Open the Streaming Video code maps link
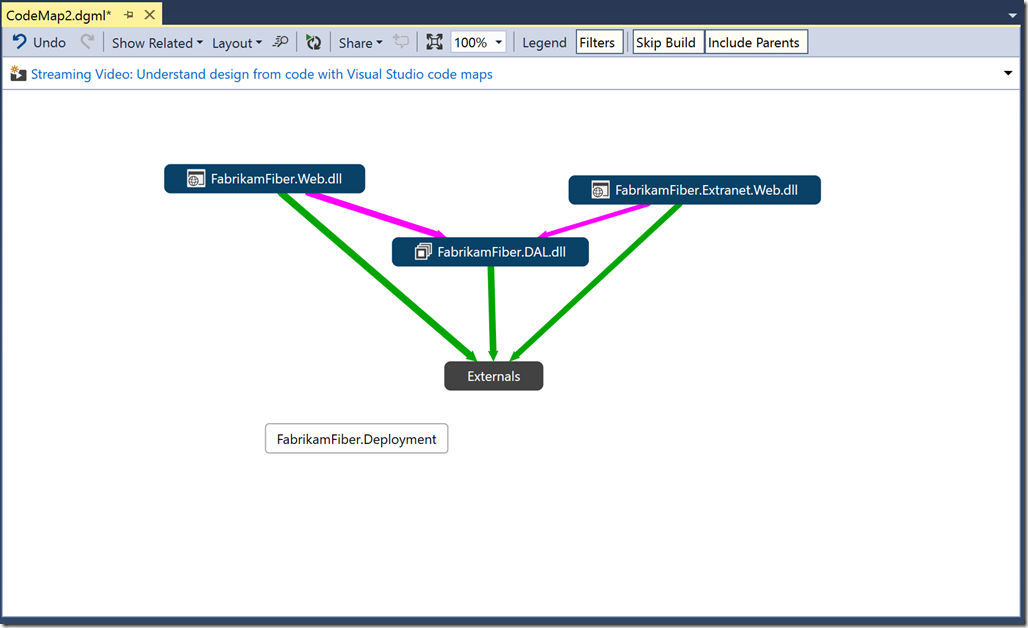1028x628 pixels. click(x=262, y=74)
